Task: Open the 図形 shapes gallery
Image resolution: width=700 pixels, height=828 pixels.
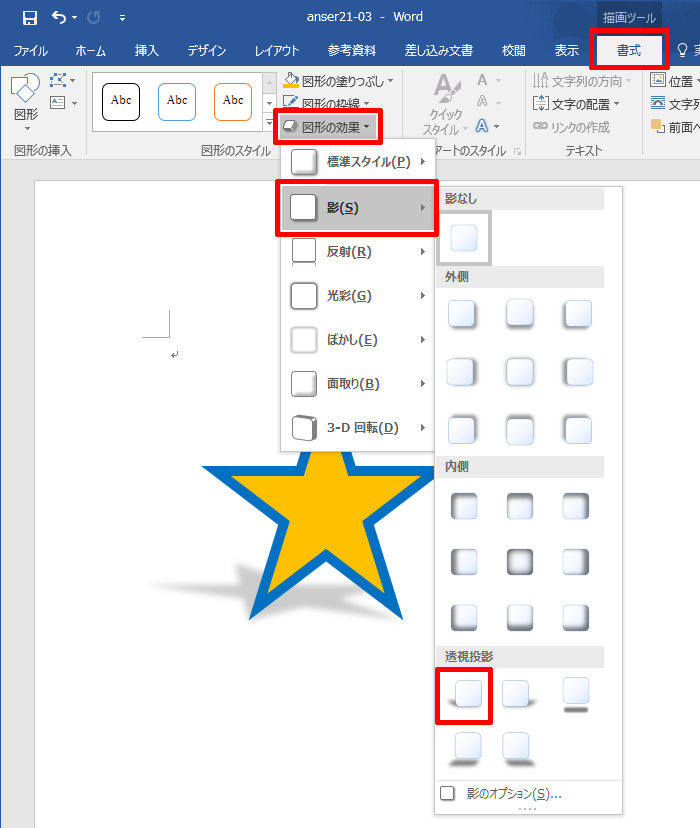Action: [x=25, y=102]
